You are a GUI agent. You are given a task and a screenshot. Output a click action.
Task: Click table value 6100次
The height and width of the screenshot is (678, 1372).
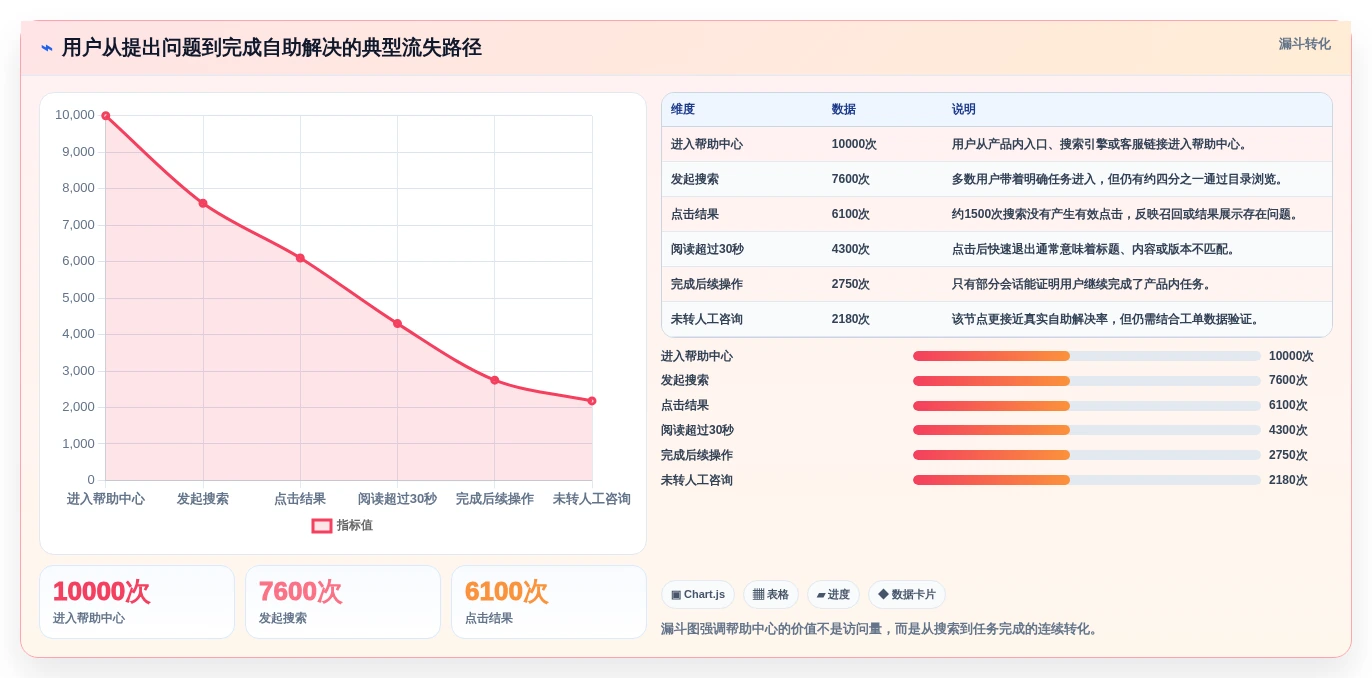click(851, 214)
